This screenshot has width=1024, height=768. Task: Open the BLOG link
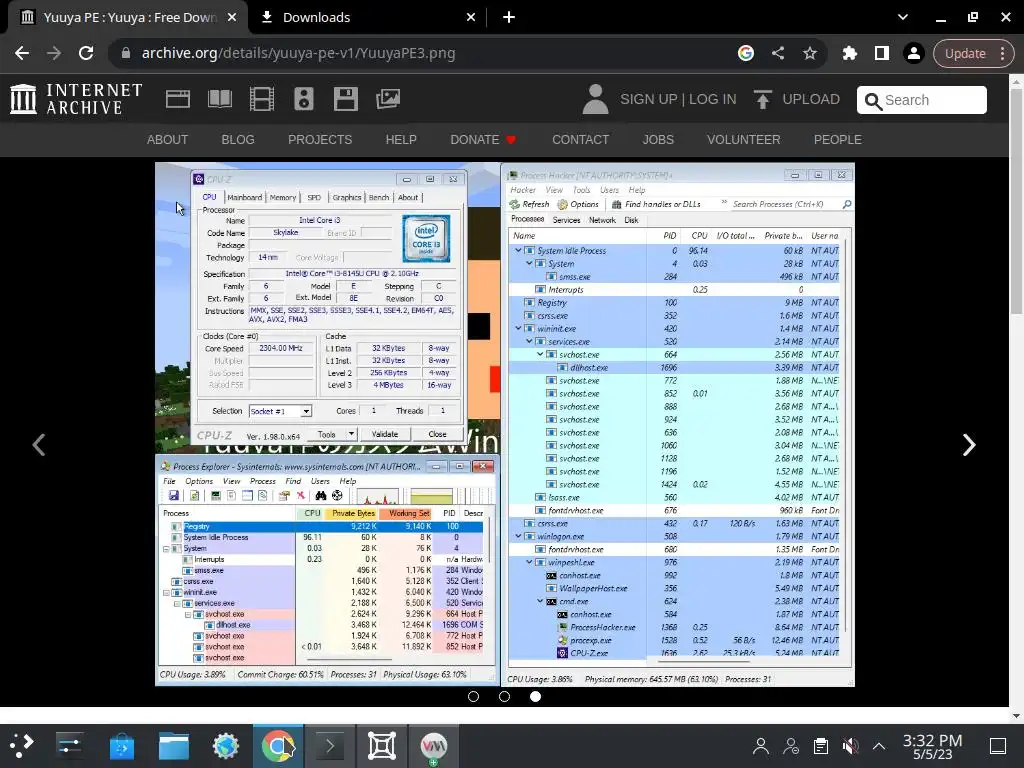[x=238, y=140]
